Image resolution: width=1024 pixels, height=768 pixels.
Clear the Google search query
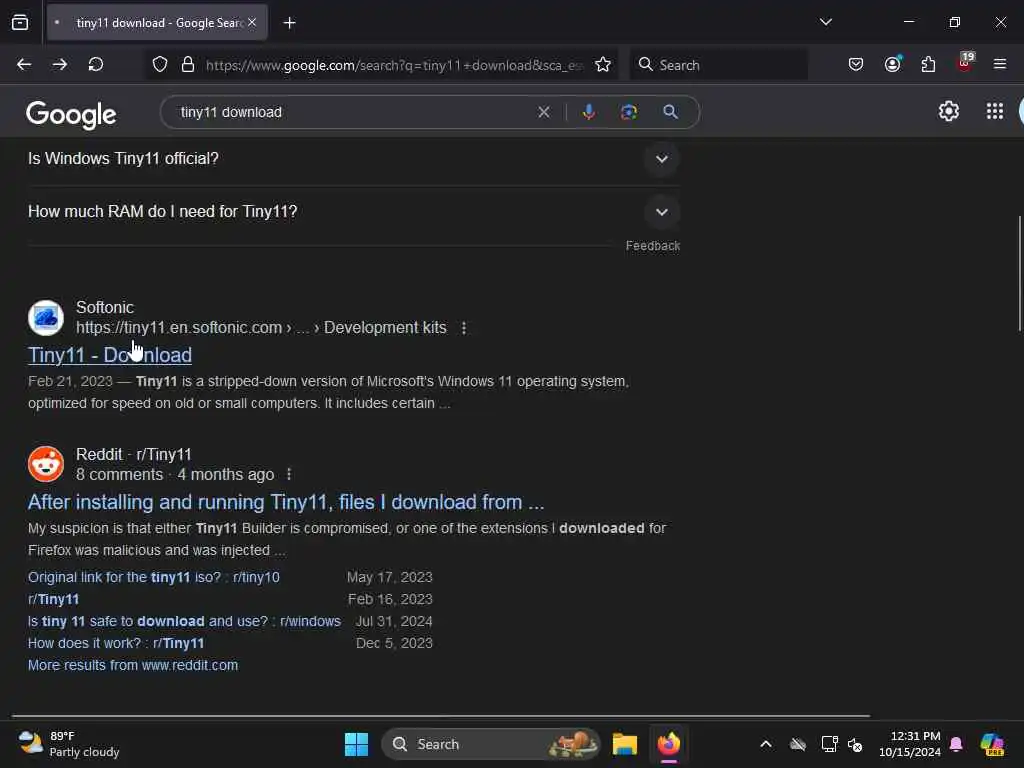pyautogui.click(x=543, y=112)
